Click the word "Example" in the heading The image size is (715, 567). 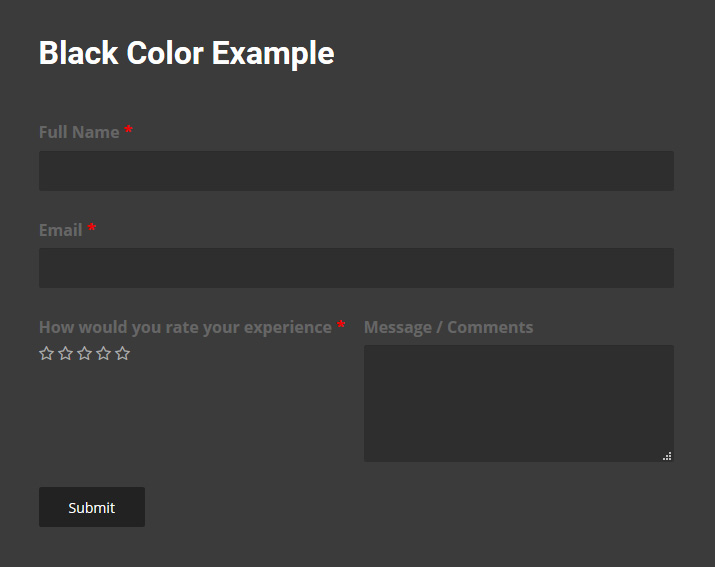click(x=273, y=53)
